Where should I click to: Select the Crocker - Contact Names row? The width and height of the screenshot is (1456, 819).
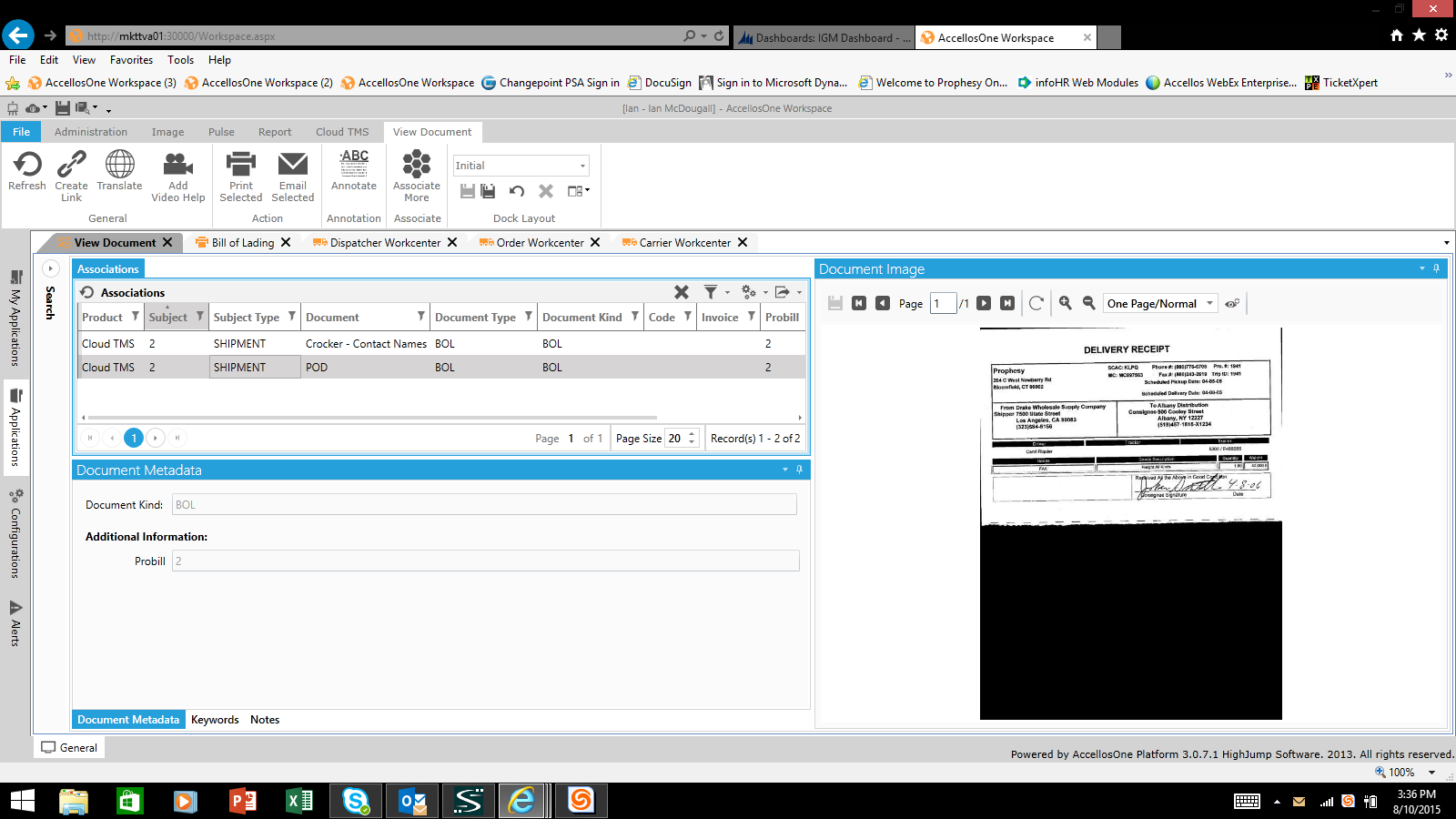click(441, 343)
